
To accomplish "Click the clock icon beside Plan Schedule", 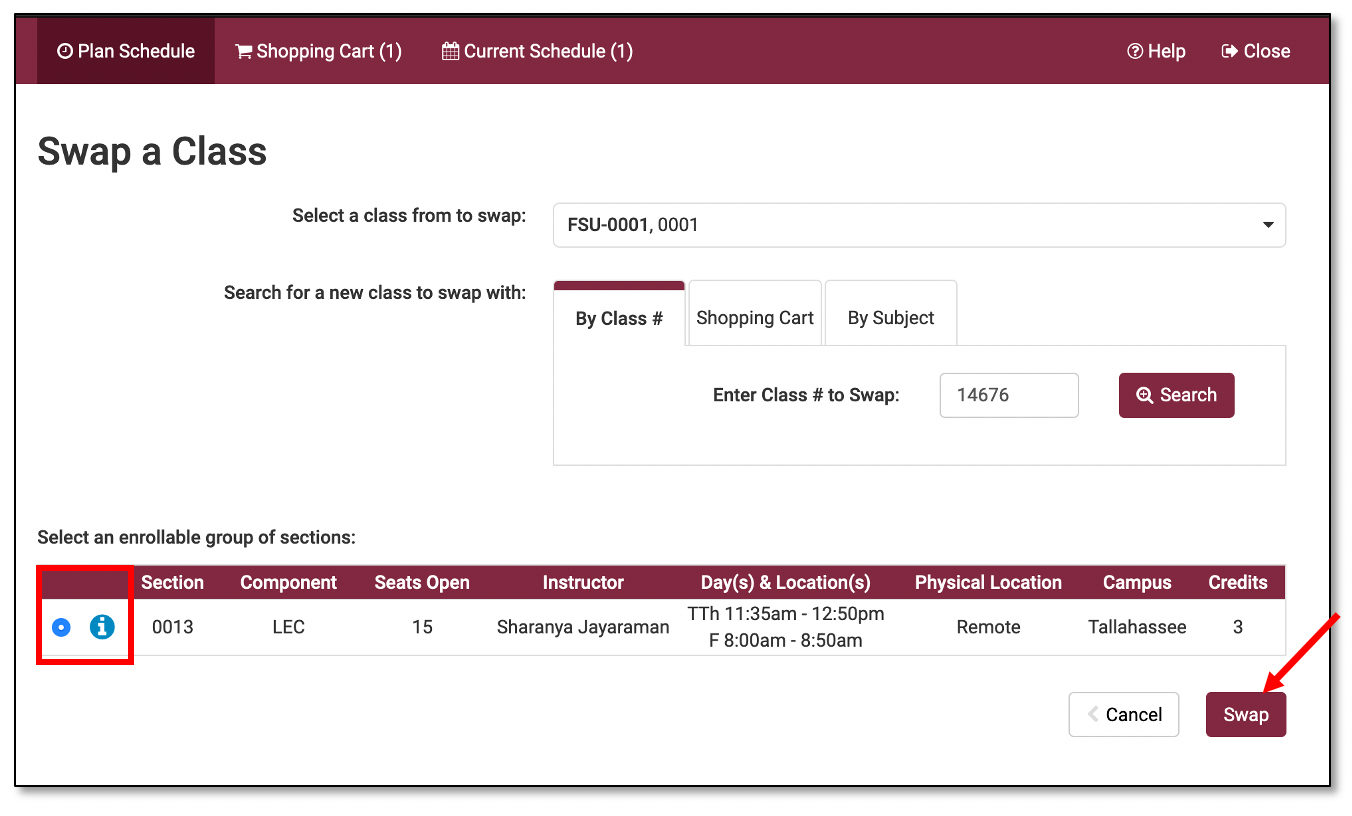I will 65,51.
